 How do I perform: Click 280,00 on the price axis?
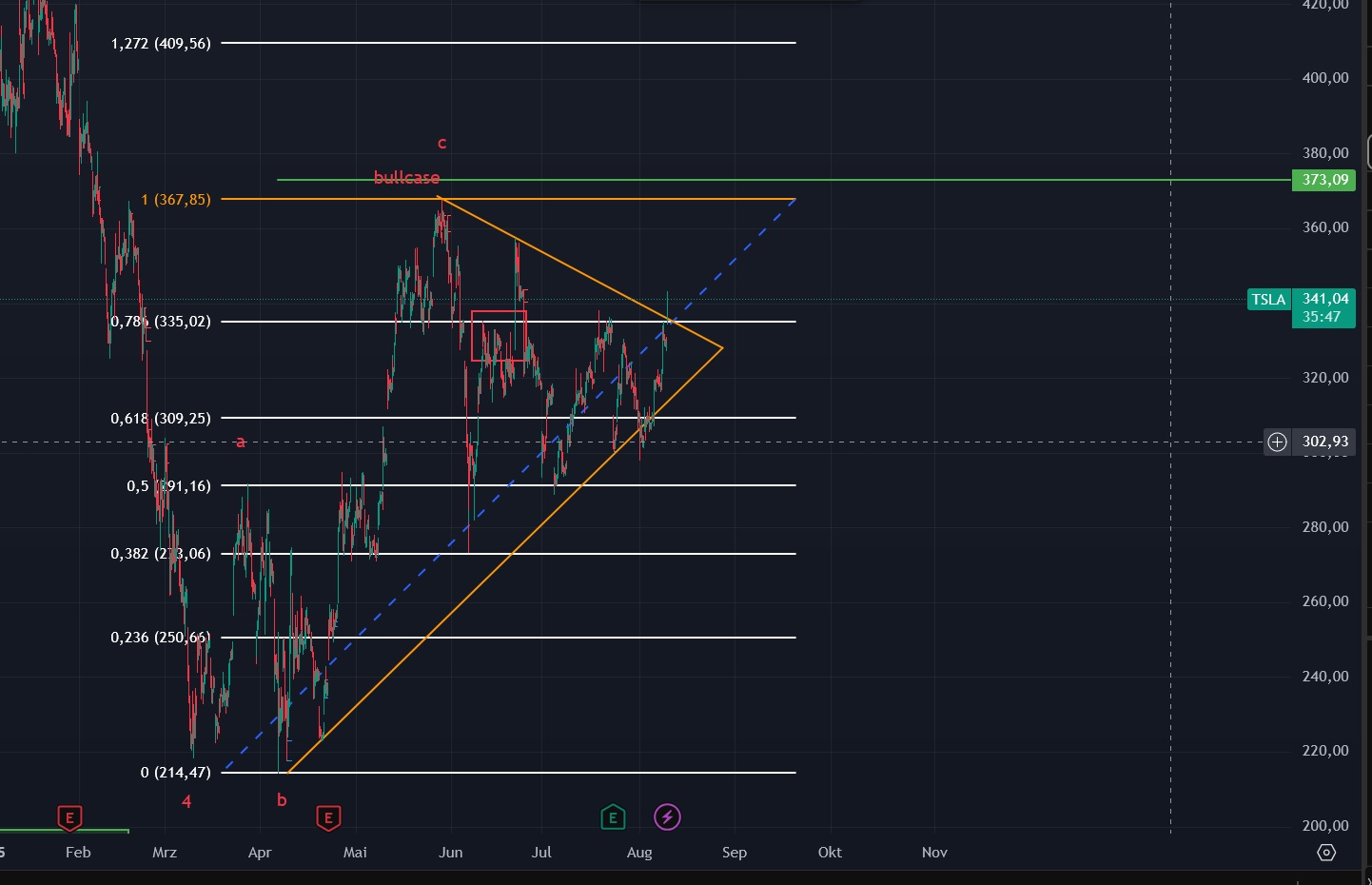[1325, 527]
